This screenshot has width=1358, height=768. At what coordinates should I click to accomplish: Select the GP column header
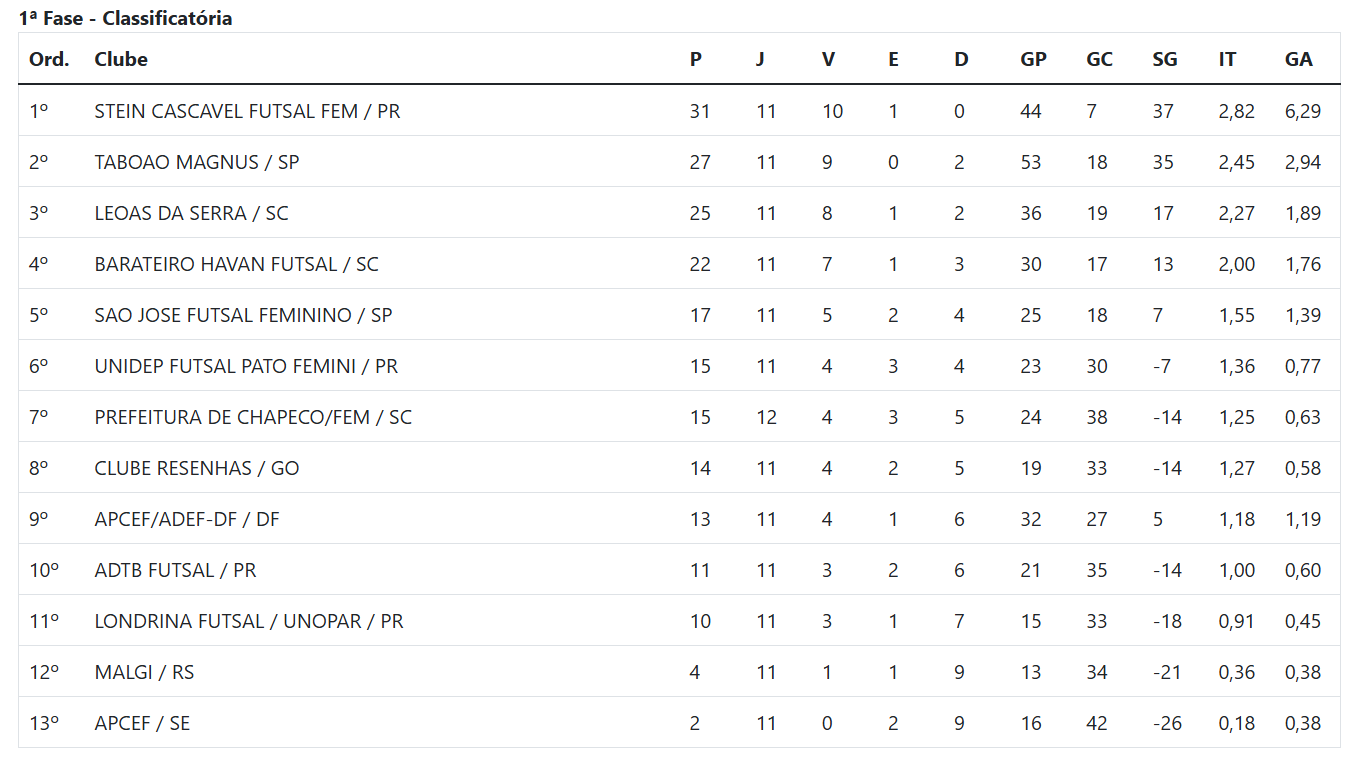(x=1033, y=59)
